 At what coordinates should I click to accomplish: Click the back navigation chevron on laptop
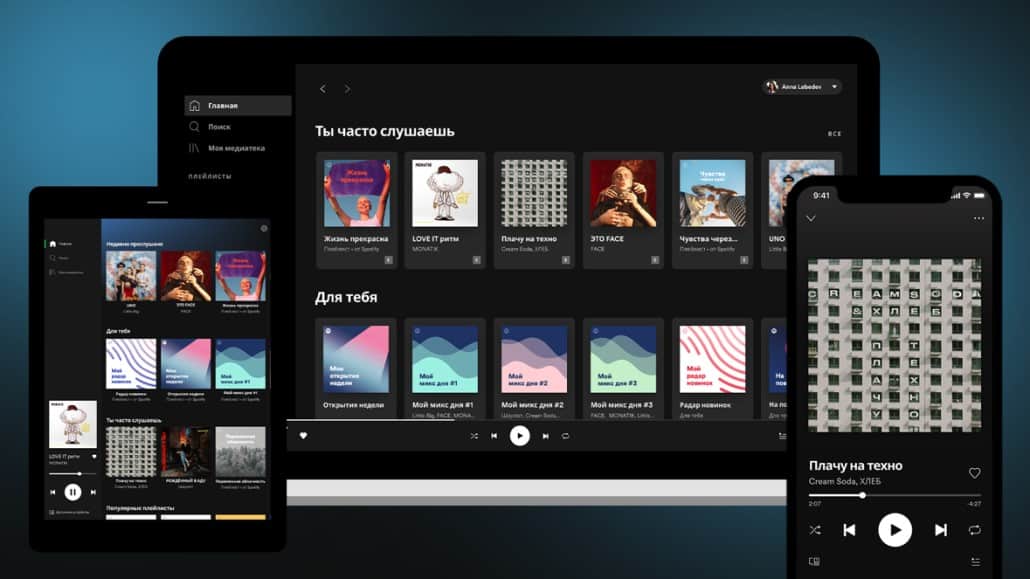point(322,89)
